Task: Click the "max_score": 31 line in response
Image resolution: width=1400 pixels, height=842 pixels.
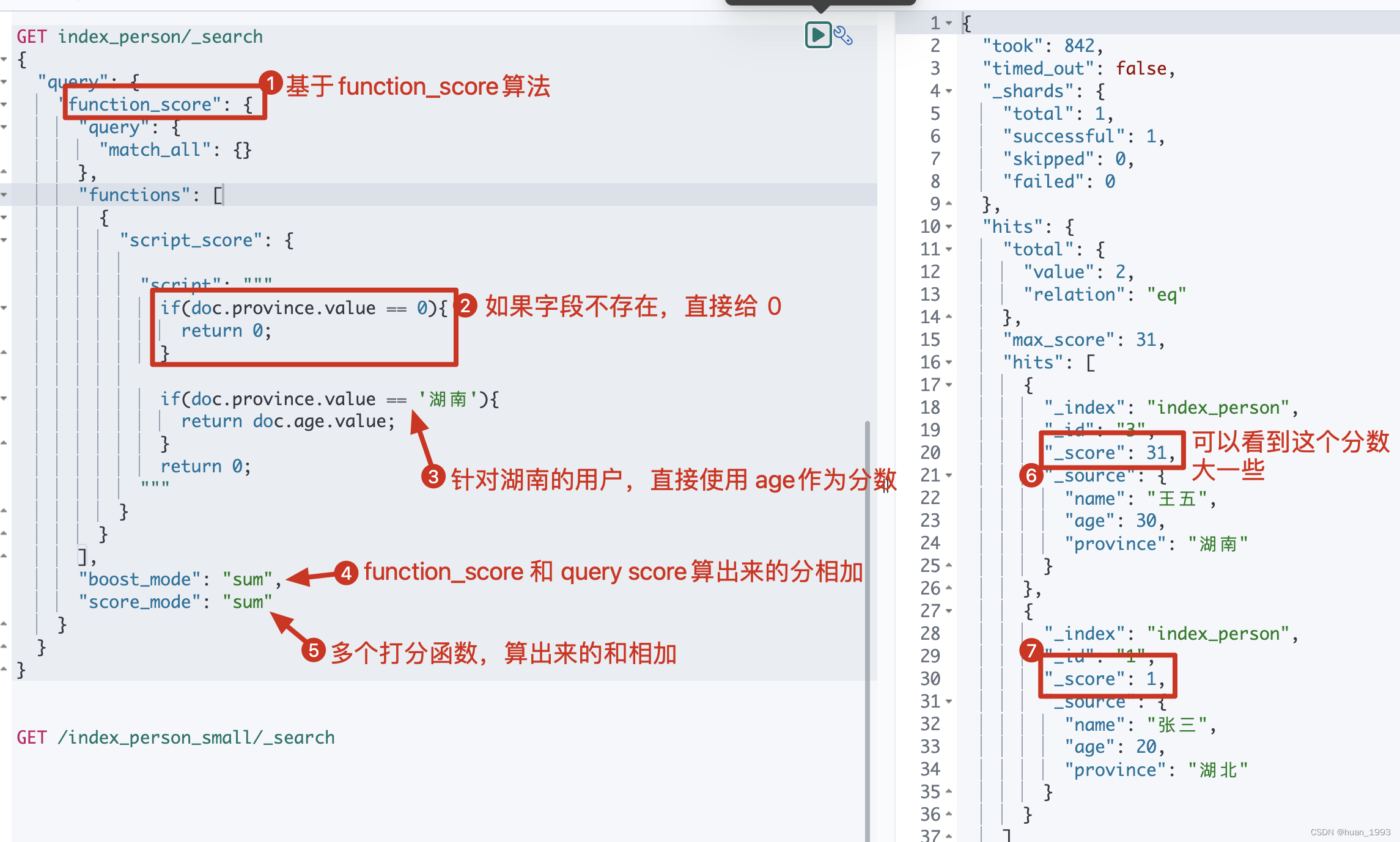Action: tap(1083, 340)
